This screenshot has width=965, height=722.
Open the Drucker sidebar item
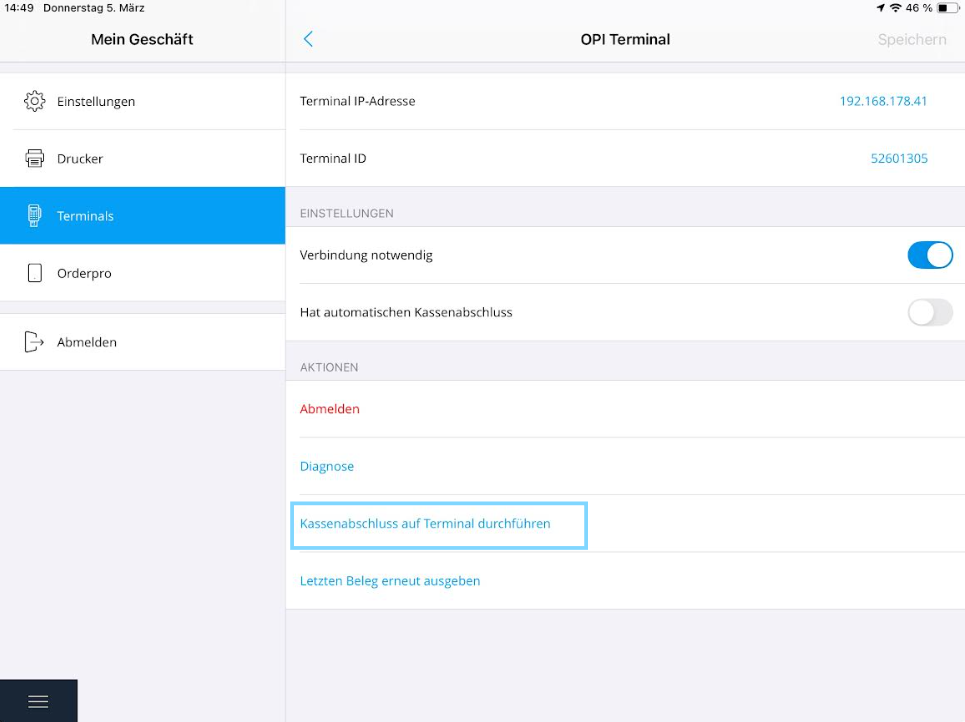click(143, 158)
